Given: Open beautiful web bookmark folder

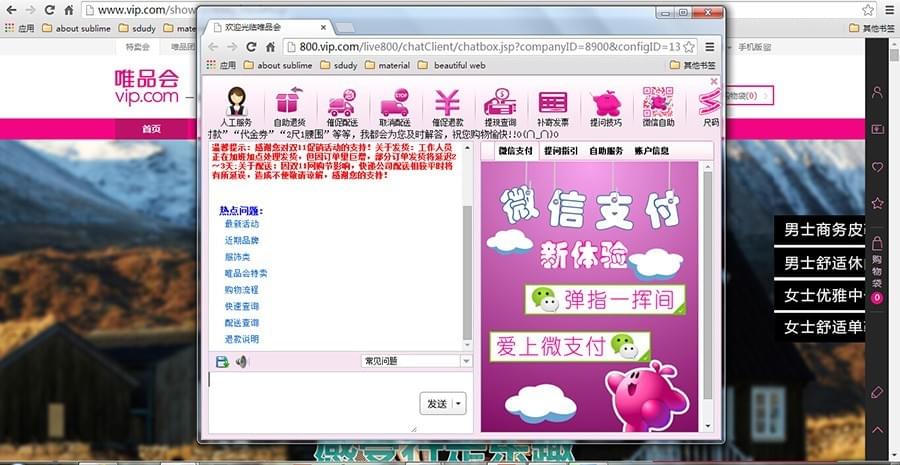Looking at the screenshot, I should [x=452, y=65].
